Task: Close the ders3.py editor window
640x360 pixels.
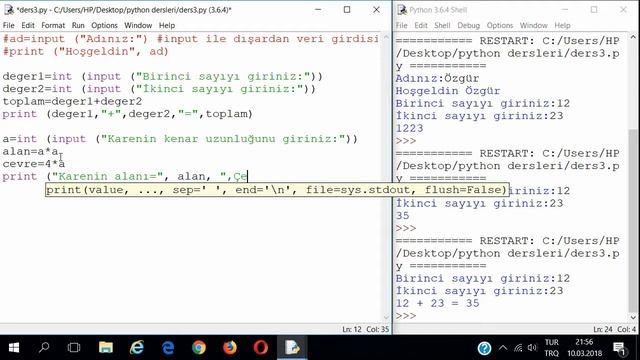Action: pyautogui.click(x=376, y=9)
